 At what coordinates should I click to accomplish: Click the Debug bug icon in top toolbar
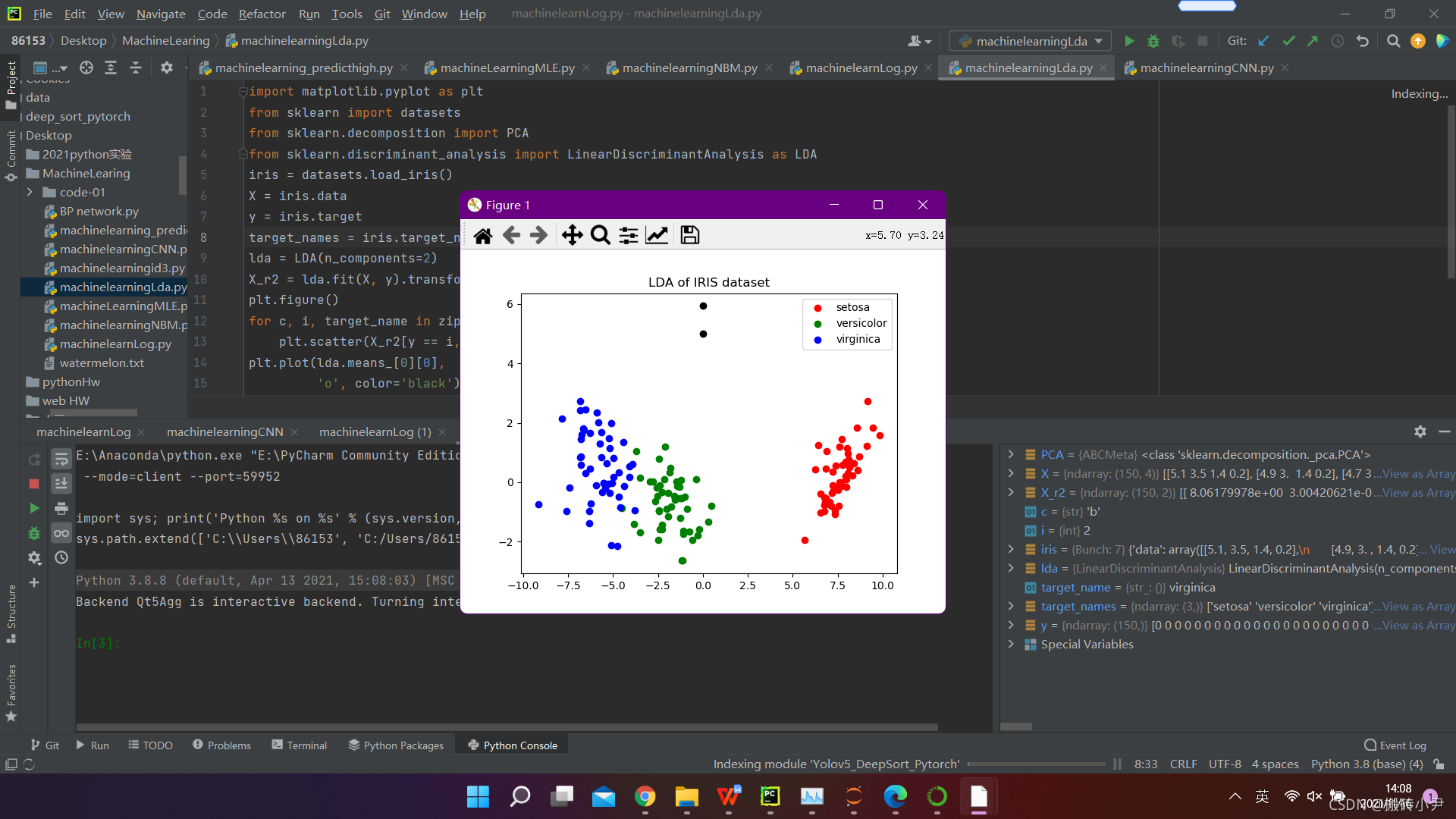pyautogui.click(x=1153, y=41)
